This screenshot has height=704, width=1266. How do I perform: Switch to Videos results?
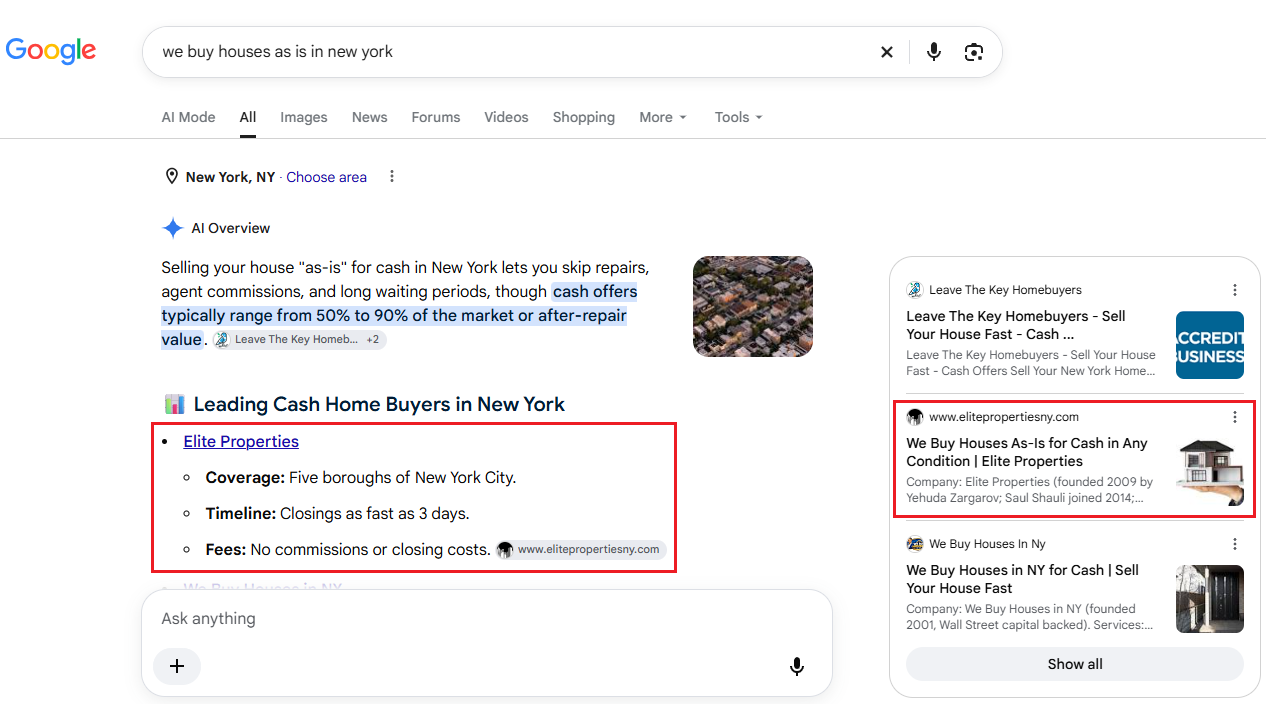[506, 117]
